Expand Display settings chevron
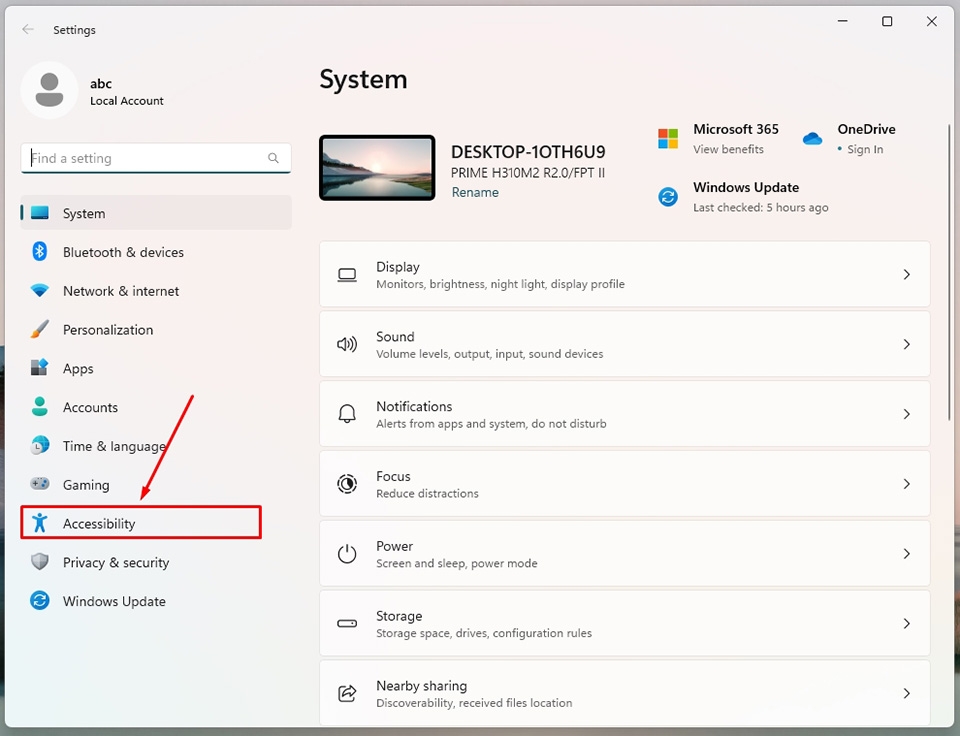 tap(907, 274)
